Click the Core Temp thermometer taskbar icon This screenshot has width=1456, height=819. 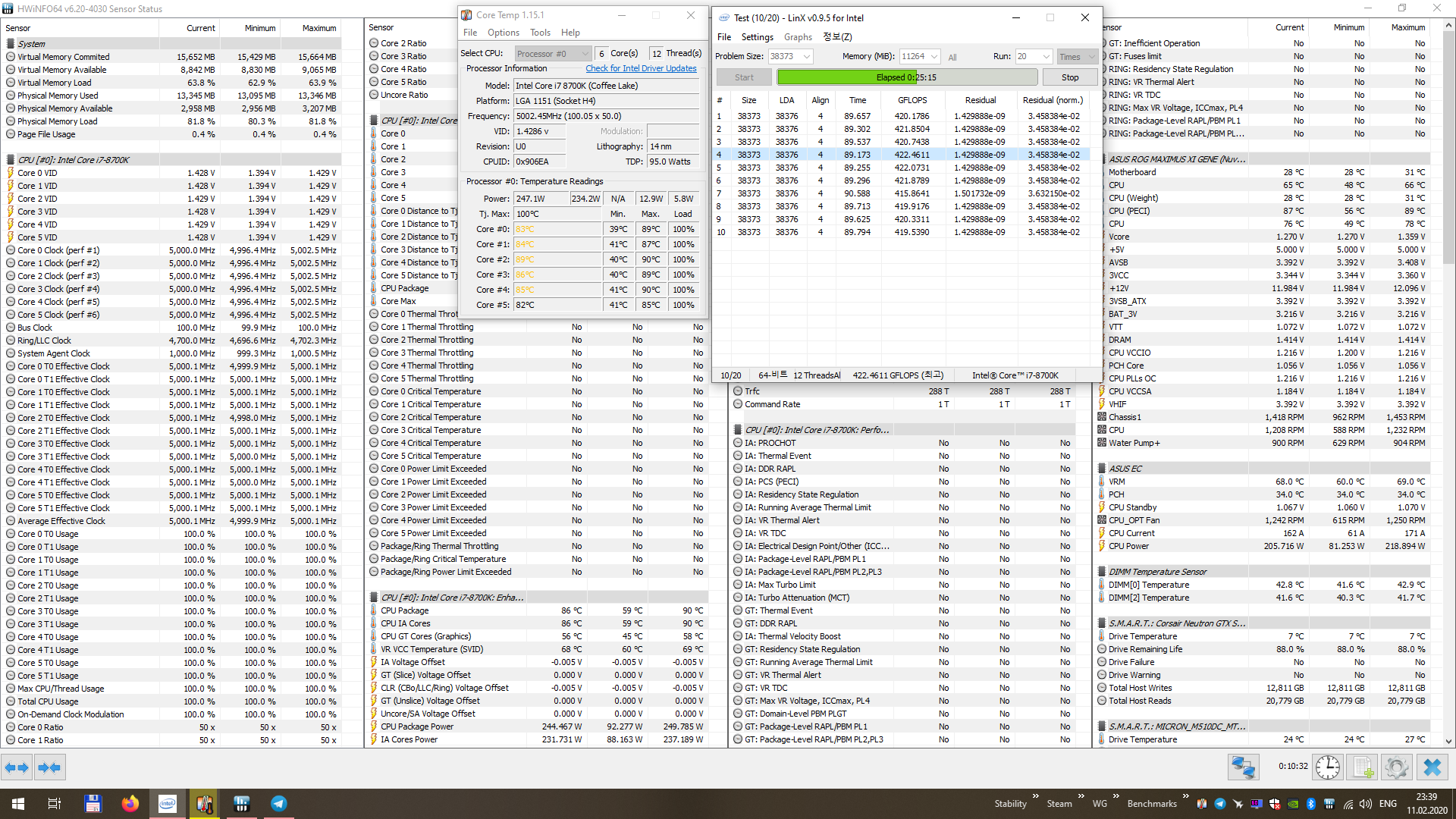coord(204,804)
